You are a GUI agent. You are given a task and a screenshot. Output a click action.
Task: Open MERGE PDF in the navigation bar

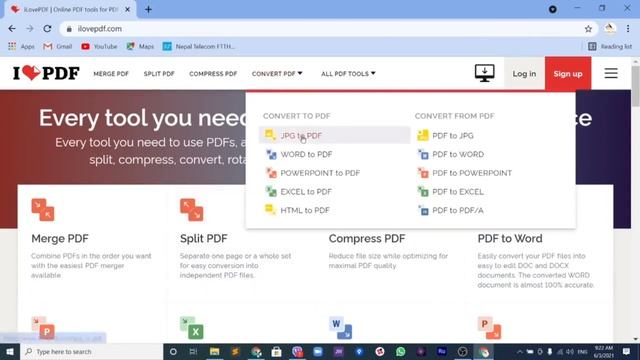[x=111, y=74]
